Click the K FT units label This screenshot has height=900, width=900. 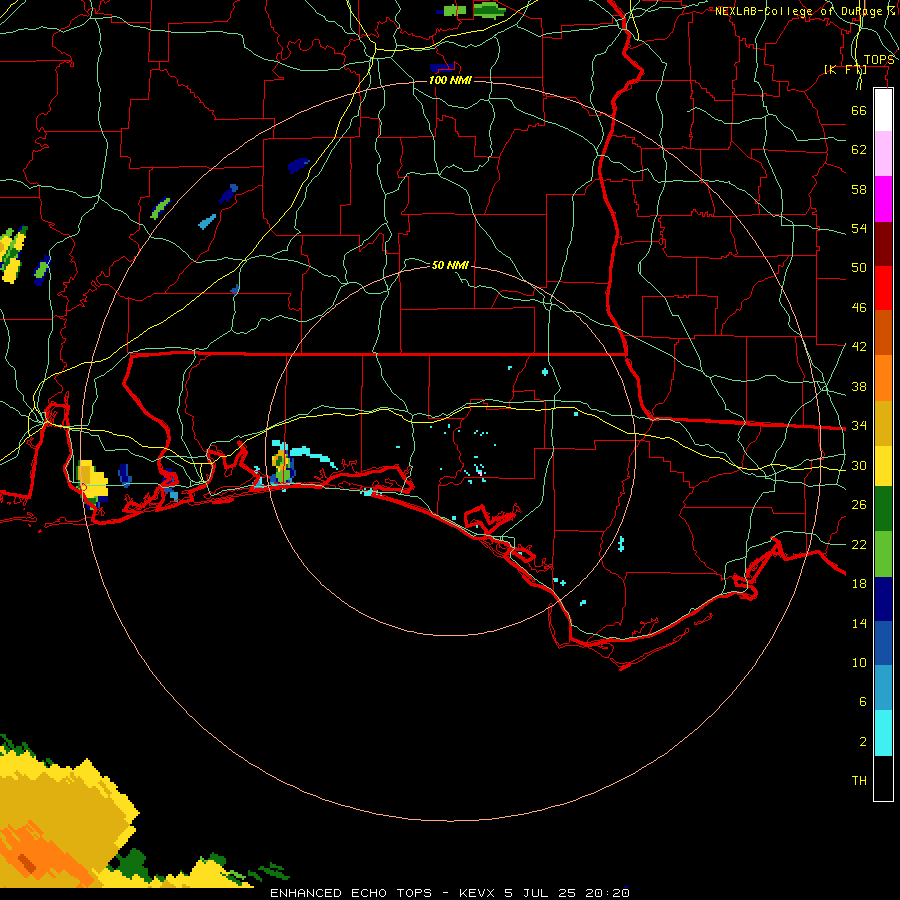pos(845,70)
